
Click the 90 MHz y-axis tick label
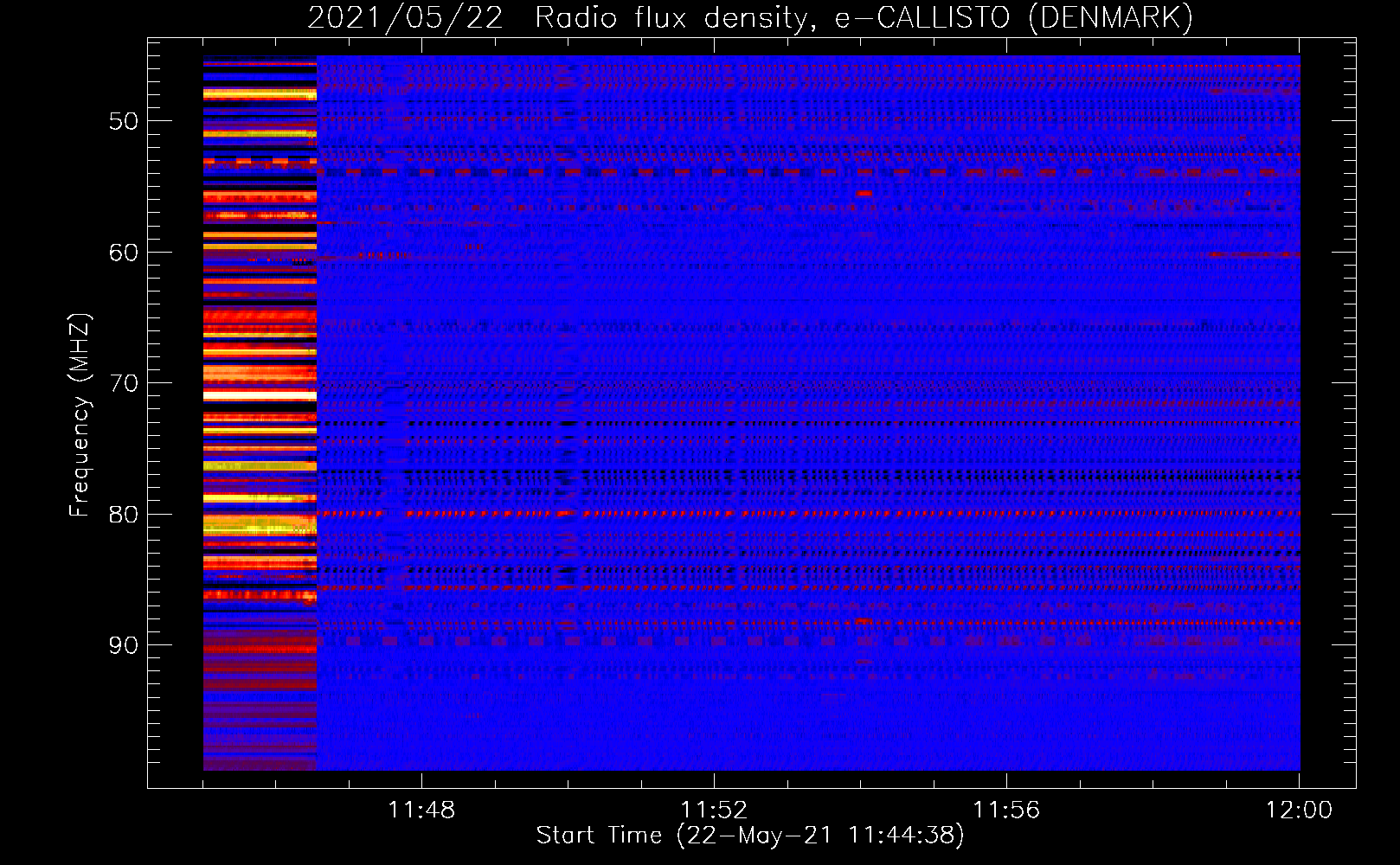[x=124, y=645]
